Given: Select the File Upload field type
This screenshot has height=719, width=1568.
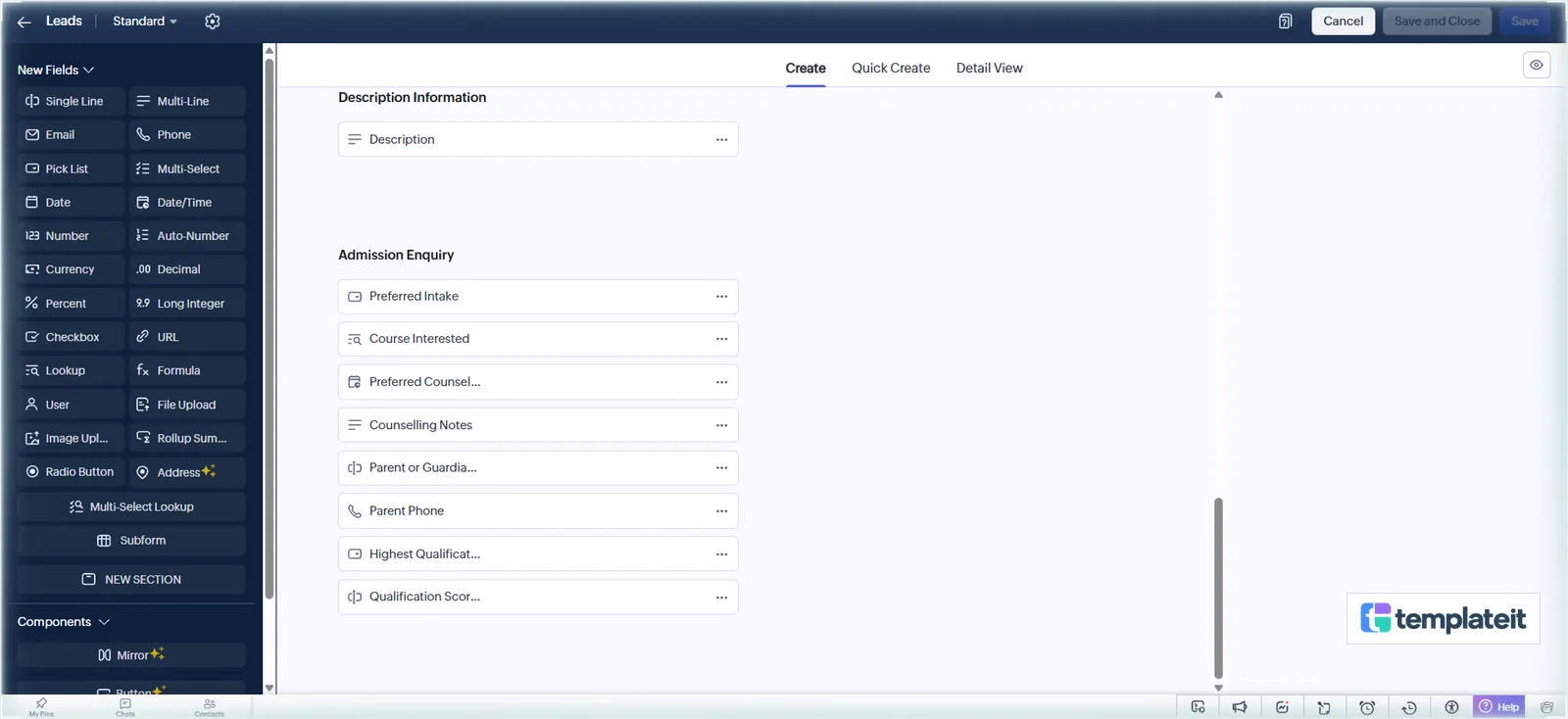Looking at the screenshot, I should pos(187,405).
